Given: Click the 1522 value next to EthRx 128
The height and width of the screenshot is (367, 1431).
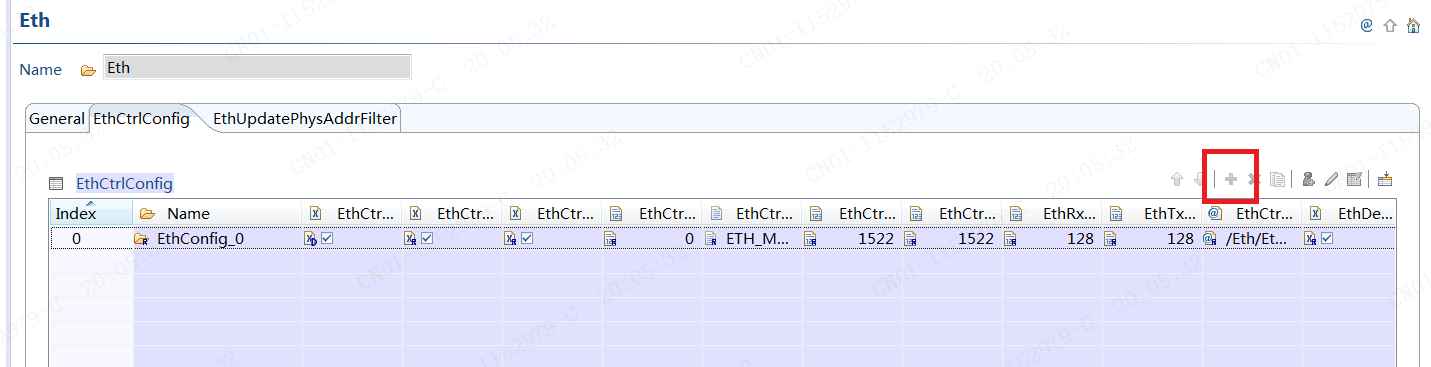Looking at the screenshot, I should point(952,239).
